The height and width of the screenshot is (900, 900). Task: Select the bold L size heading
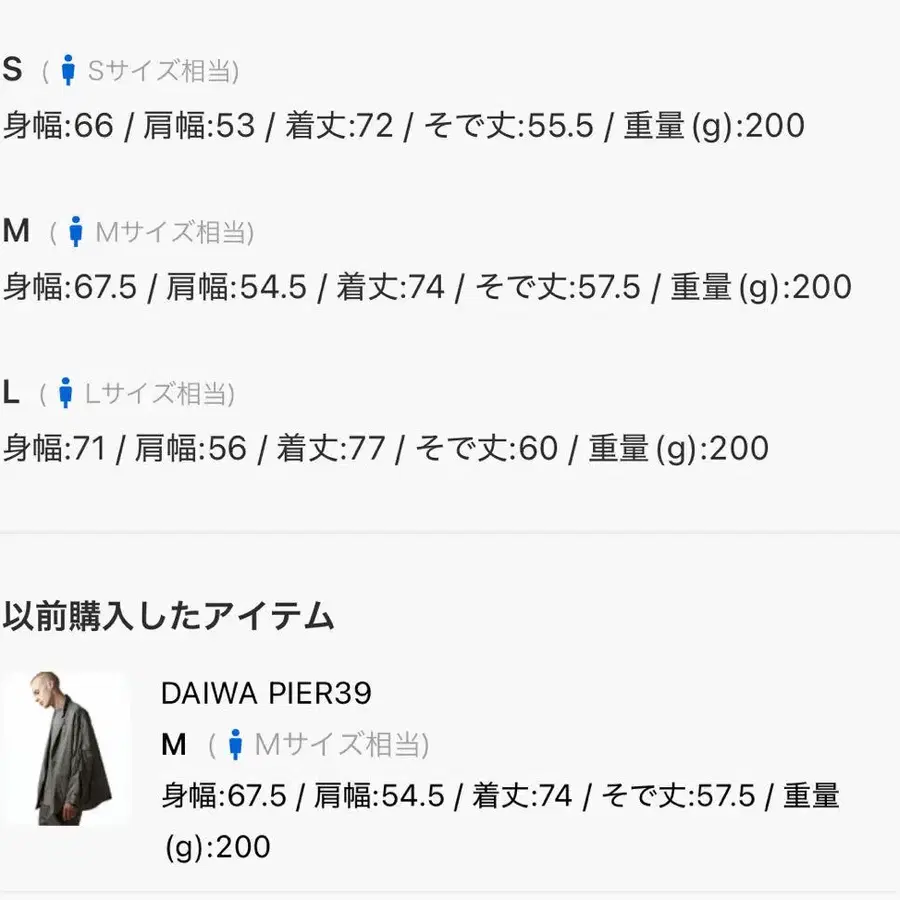point(11,393)
